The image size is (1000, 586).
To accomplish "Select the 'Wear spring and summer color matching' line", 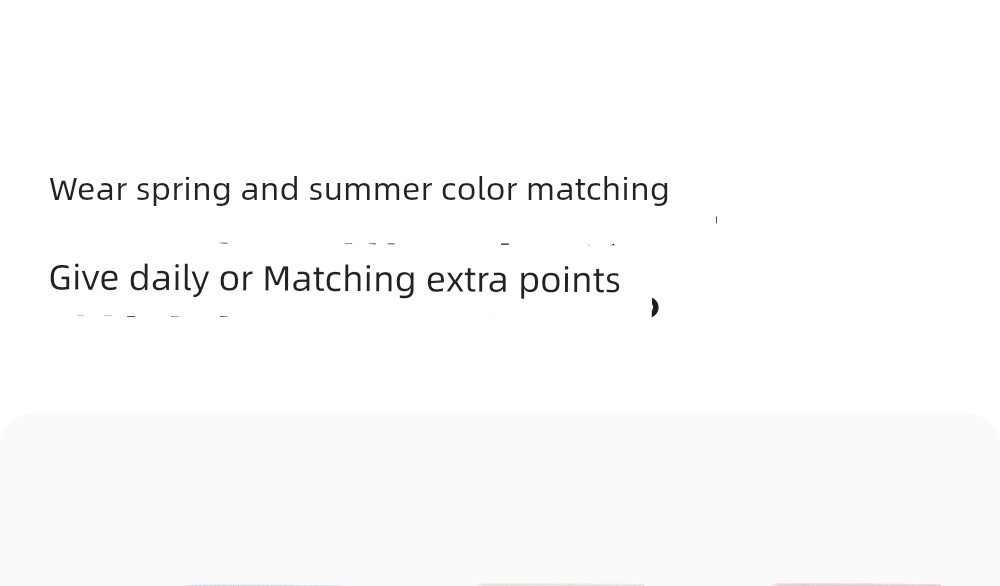I will click(359, 190).
